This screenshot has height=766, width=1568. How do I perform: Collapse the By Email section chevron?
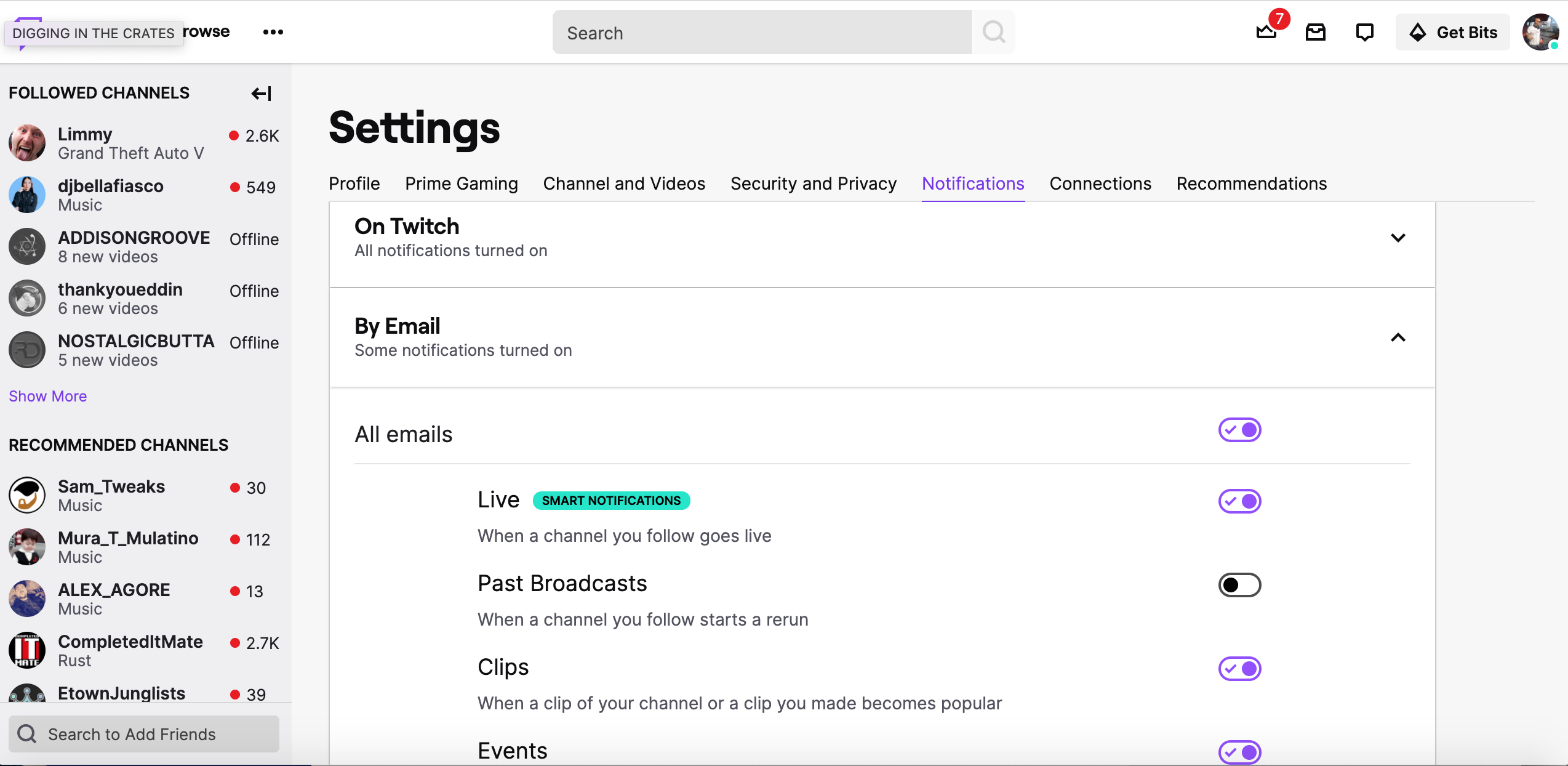[1398, 337]
